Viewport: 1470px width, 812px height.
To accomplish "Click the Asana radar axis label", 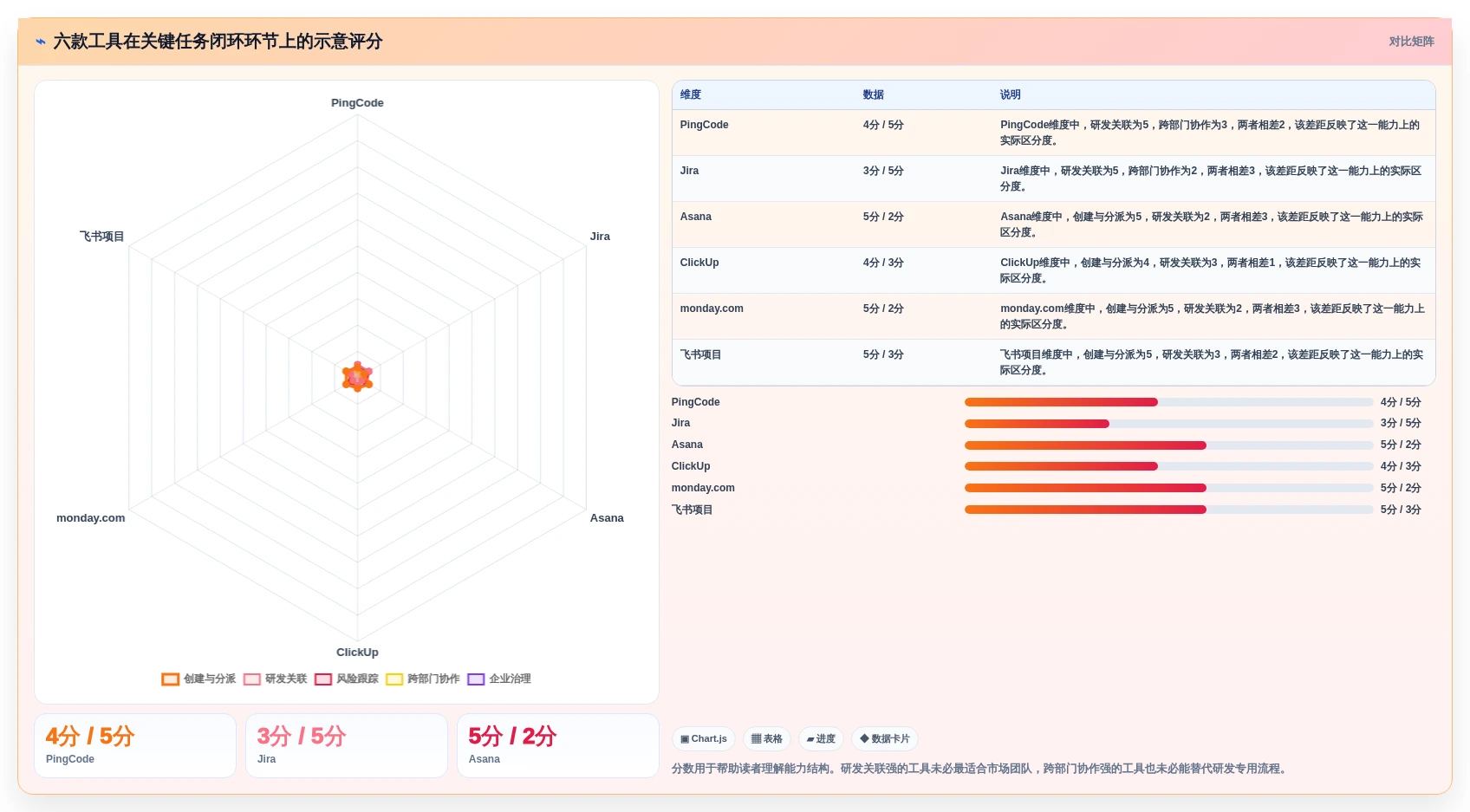I will point(607,518).
